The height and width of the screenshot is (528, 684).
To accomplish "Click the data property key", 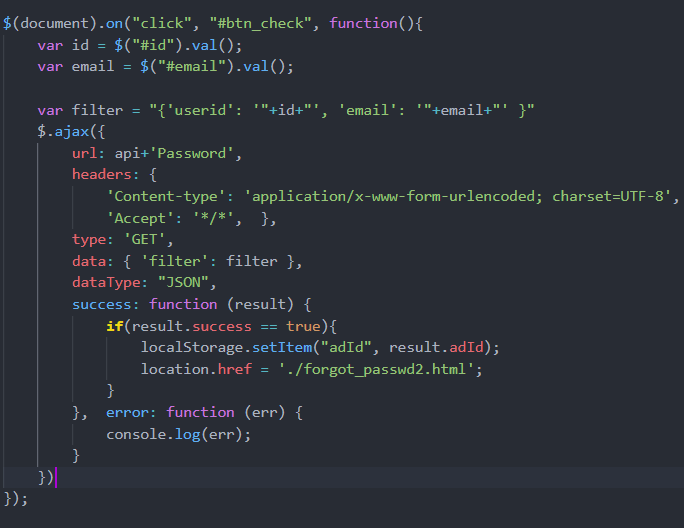I will click(x=89, y=261).
